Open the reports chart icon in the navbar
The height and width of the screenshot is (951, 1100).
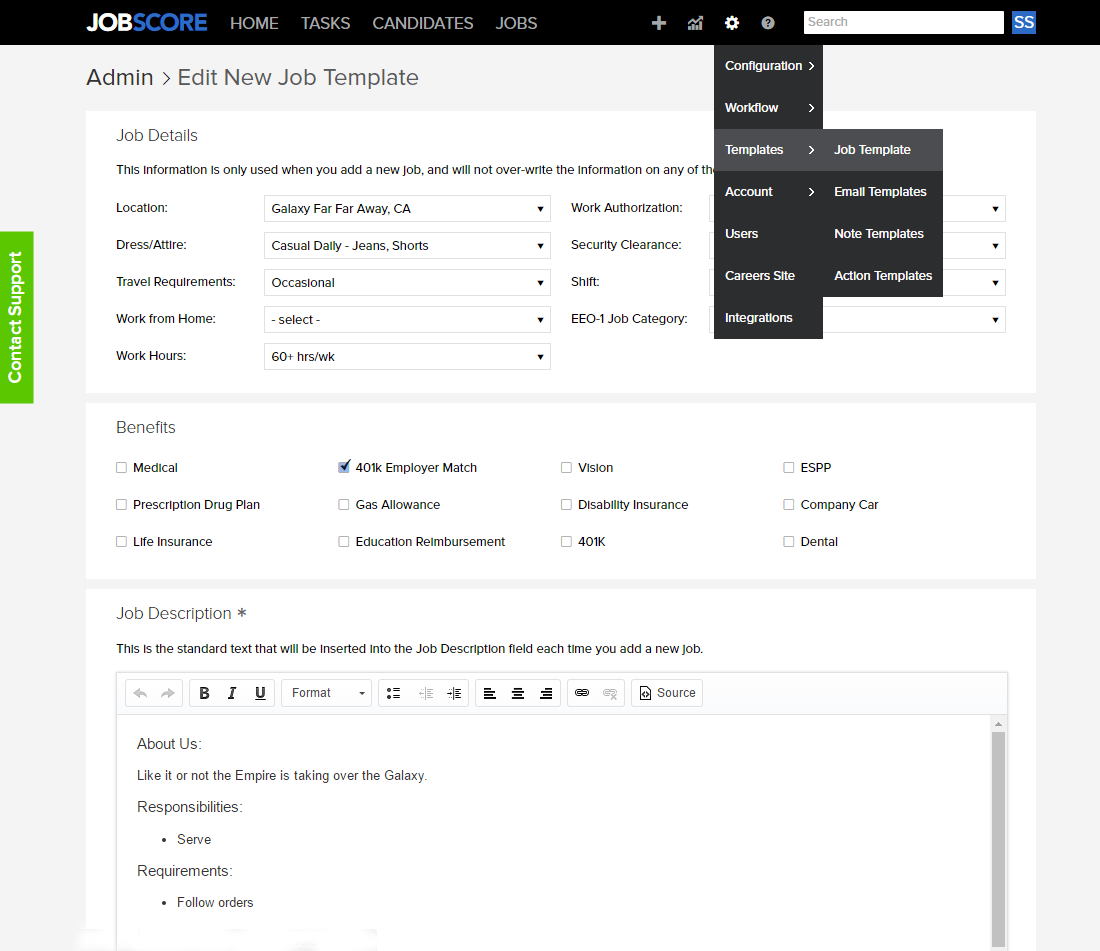(695, 22)
